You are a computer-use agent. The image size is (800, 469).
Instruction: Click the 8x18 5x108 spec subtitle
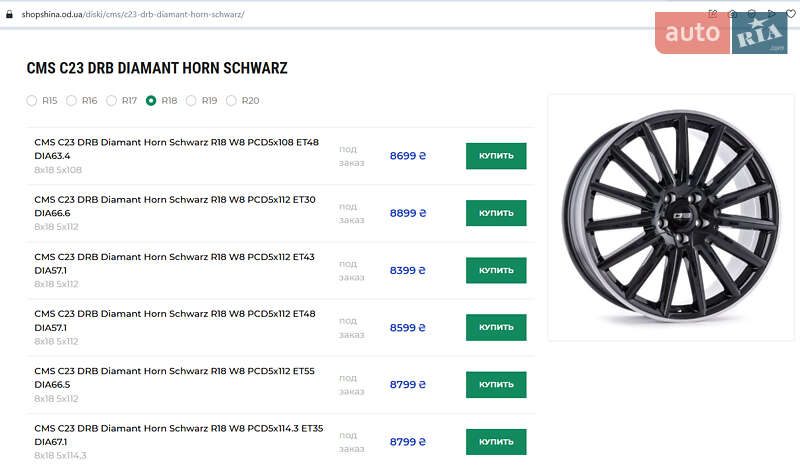[x=58, y=170]
